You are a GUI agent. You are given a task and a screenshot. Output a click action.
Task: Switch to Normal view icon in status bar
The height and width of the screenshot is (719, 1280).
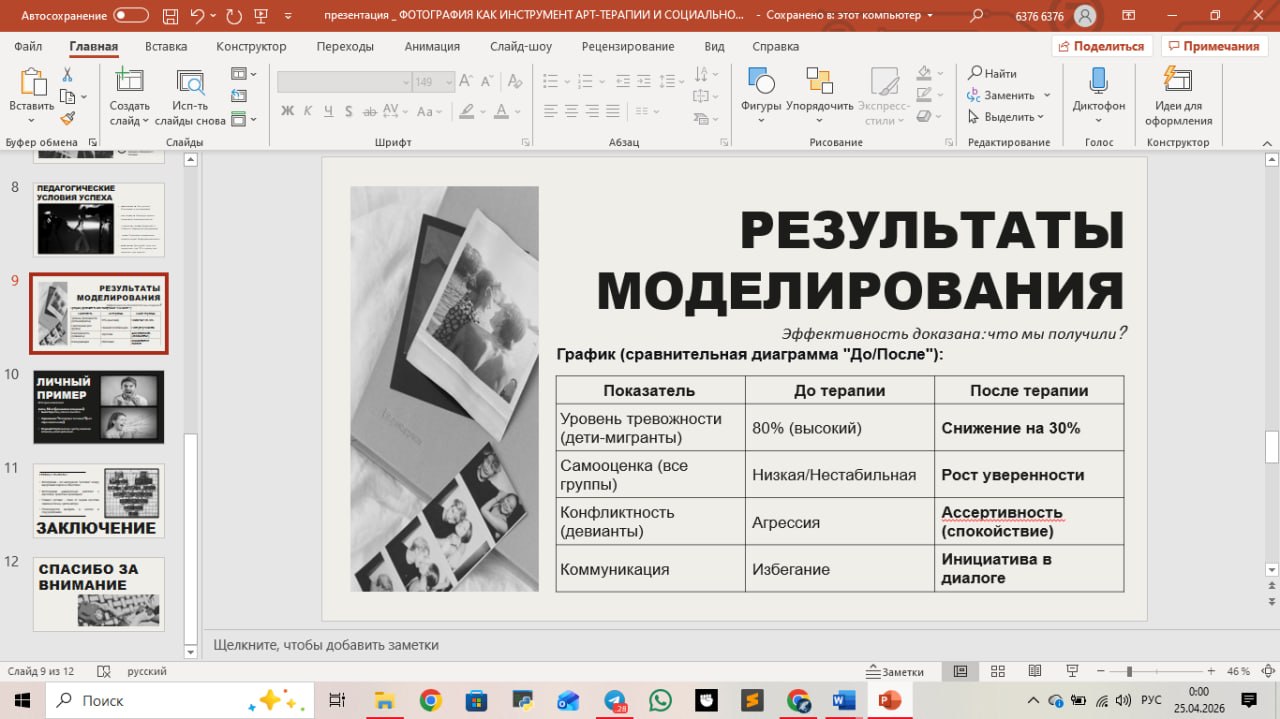pos(960,671)
